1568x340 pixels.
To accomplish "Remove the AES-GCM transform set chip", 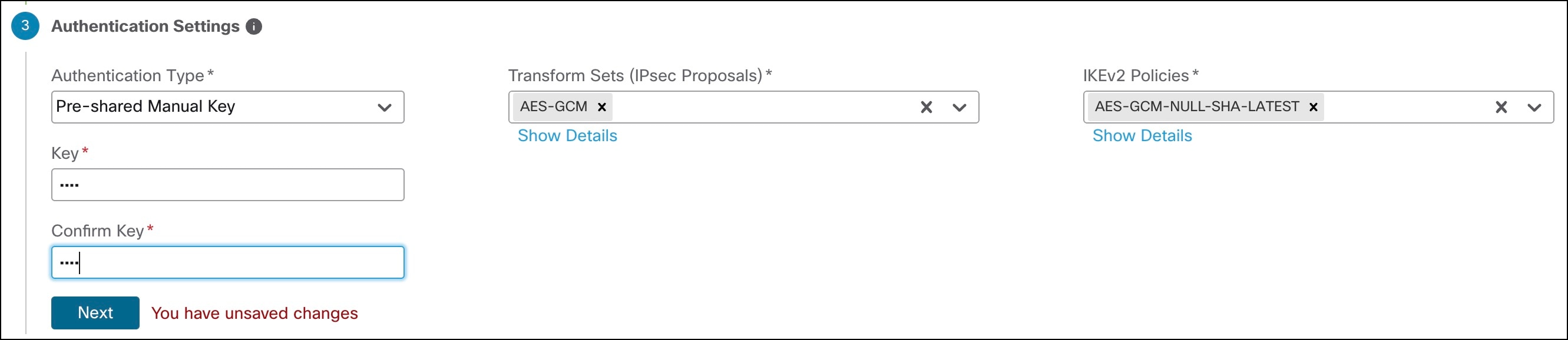I will point(601,107).
